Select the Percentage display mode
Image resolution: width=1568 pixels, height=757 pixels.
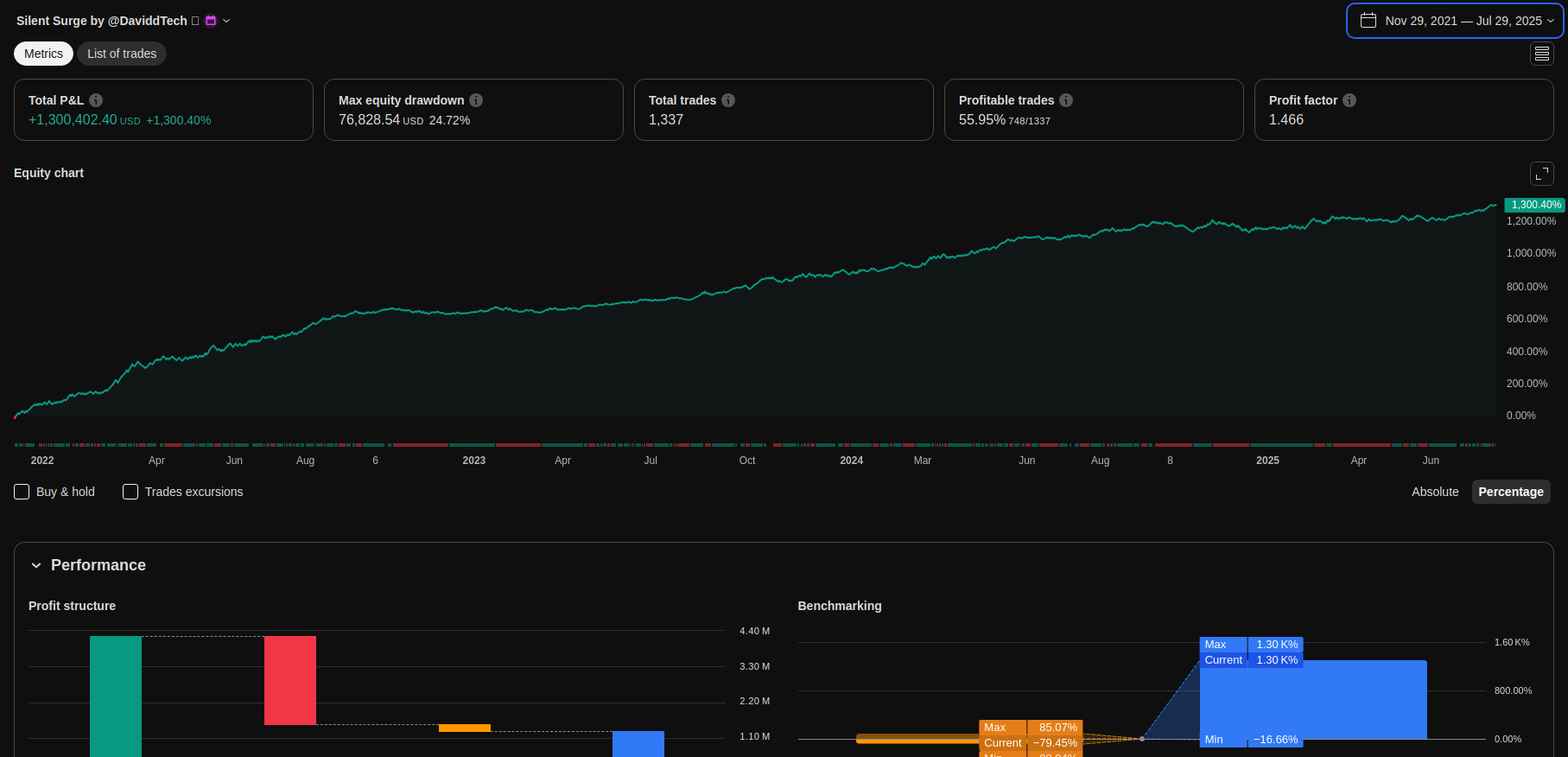click(x=1510, y=492)
